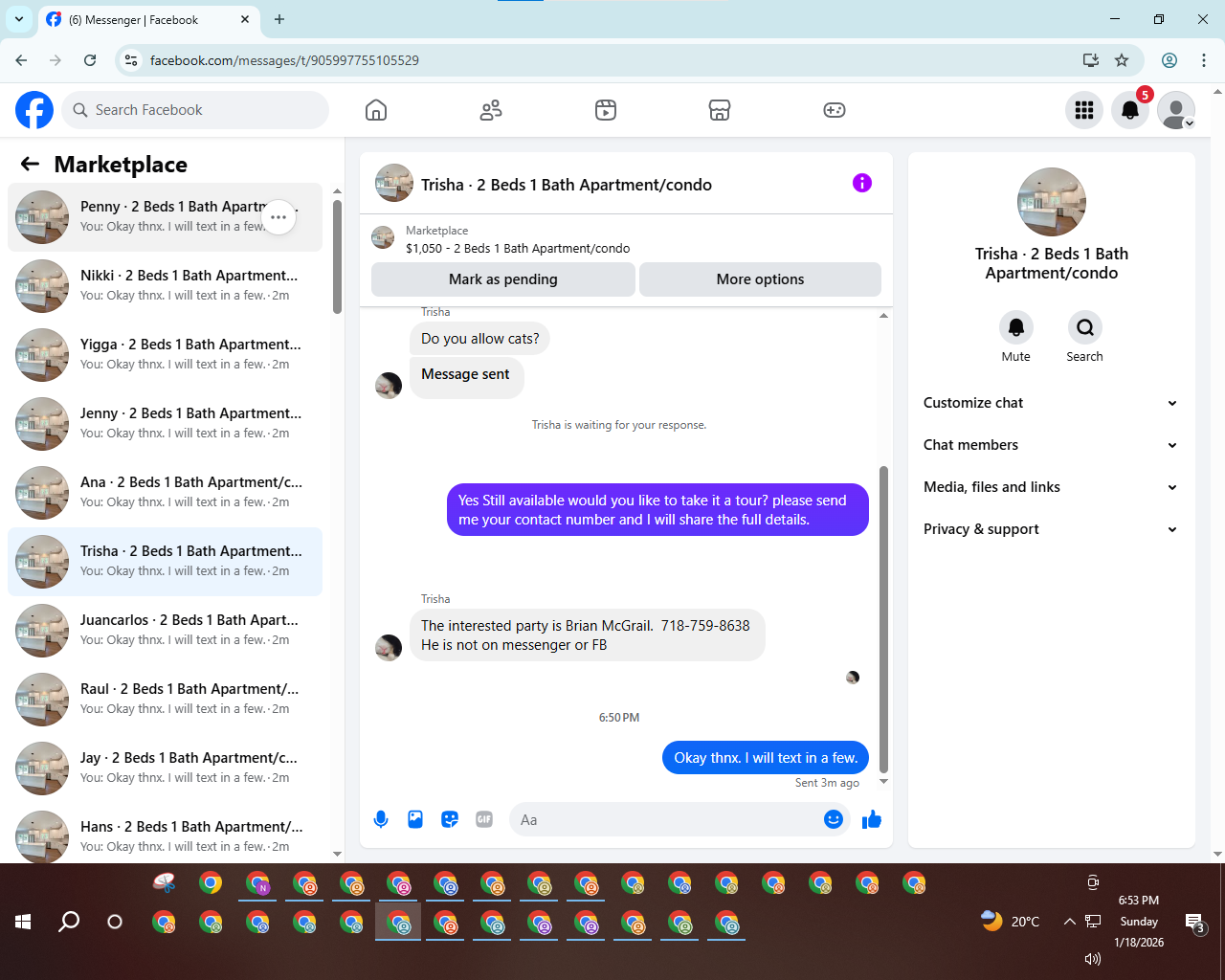Image resolution: width=1225 pixels, height=980 pixels.
Task: Expand Chat members section
Action: tap(1052, 445)
